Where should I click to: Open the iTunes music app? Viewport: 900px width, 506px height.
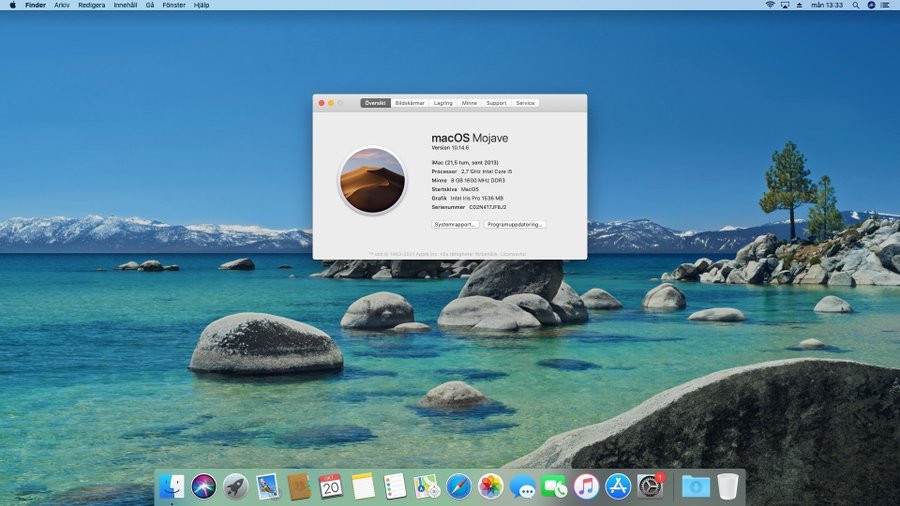[x=586, y=487]
